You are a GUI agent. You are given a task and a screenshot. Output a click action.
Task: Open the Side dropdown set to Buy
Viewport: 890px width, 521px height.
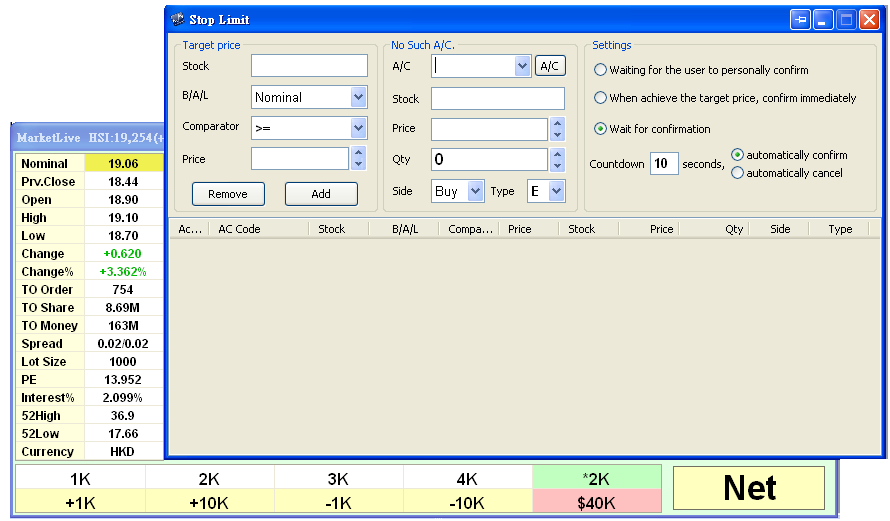pyautogui.click(x=475, y=191)
